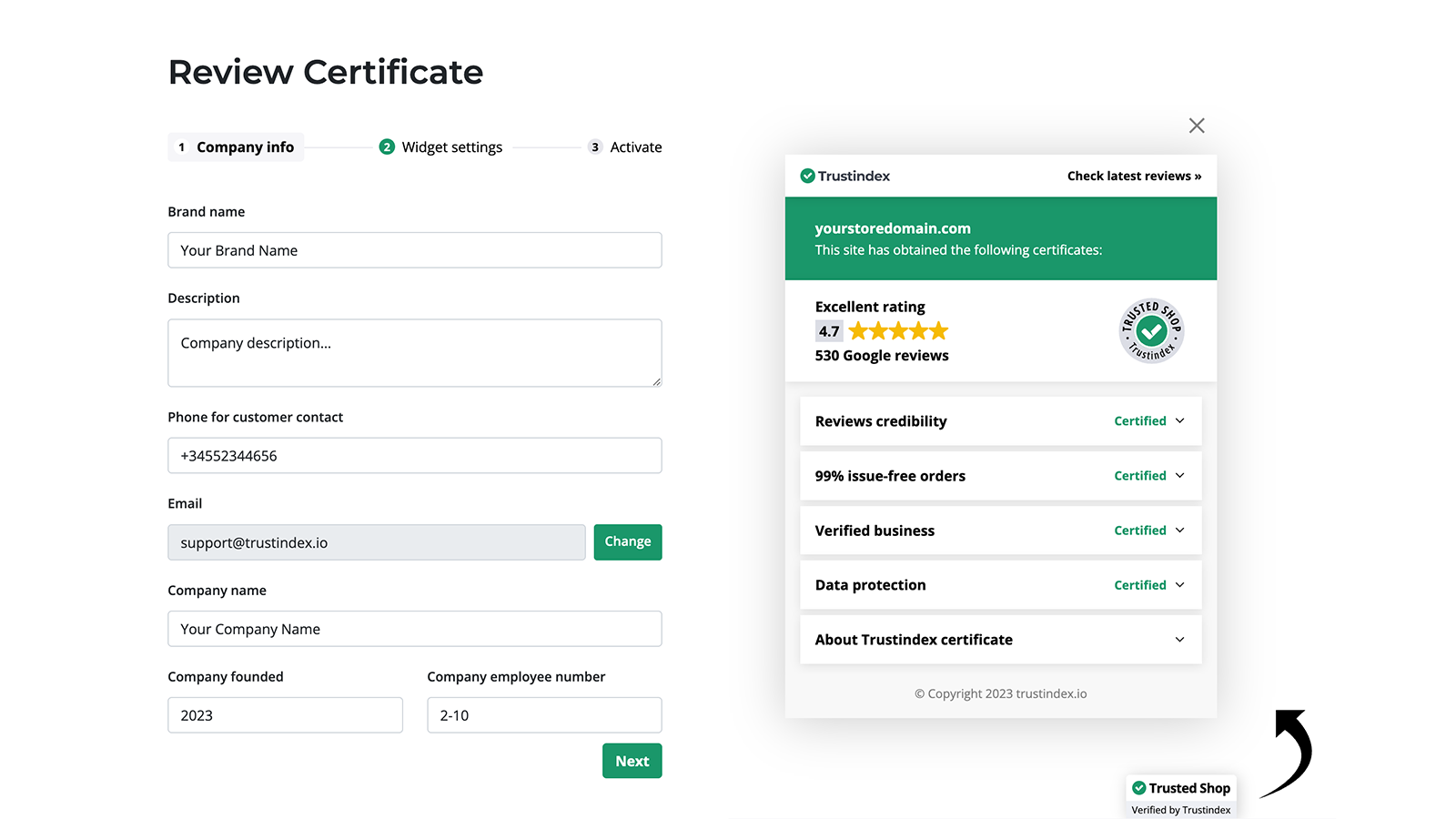Click the Excellent rating label
Viewport: 1456px width, 819px height.
(870, 307)
